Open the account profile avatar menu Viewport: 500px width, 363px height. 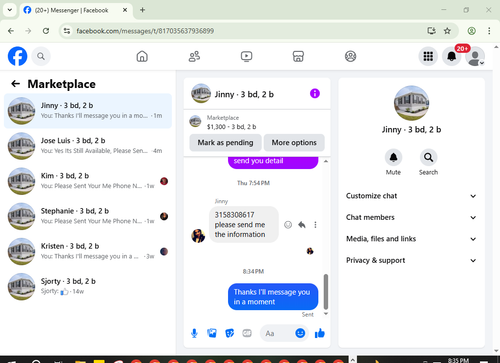475,56
